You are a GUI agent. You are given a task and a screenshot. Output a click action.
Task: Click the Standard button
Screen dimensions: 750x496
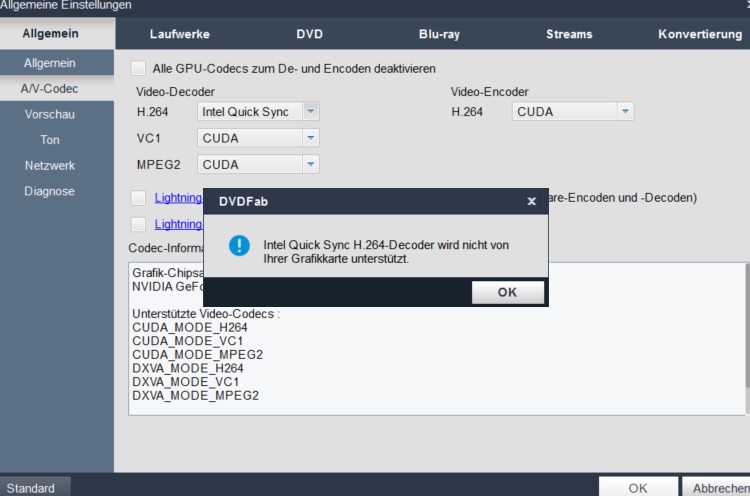tap(35, 487)
